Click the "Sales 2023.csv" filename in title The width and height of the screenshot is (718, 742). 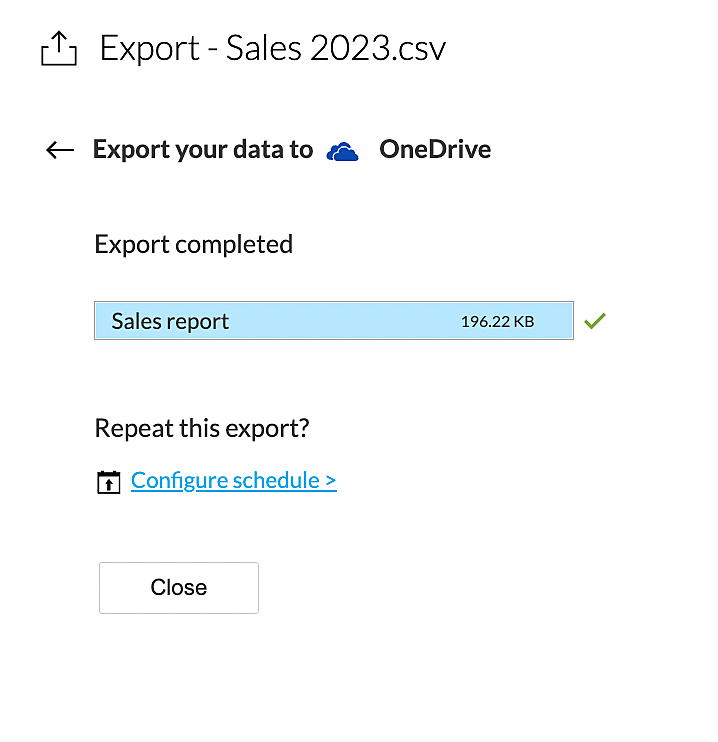coord(336,49)
